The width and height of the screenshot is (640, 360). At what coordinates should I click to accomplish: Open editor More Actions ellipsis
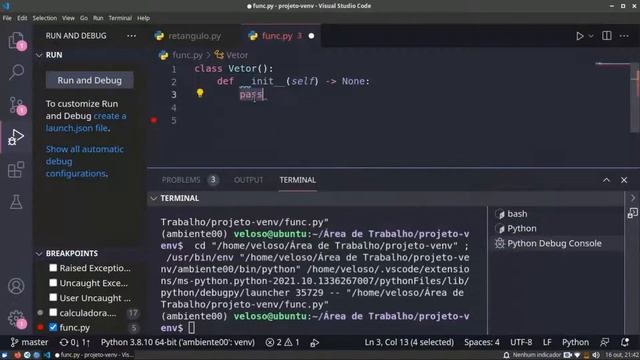coord(624,36)
